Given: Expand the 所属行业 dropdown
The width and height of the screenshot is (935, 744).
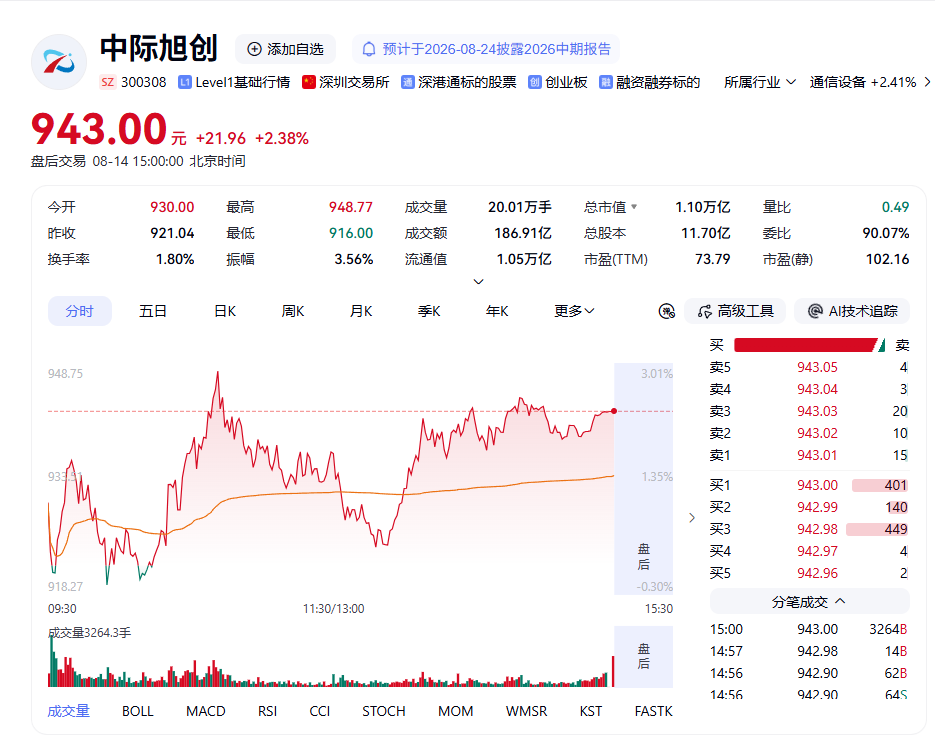Looking at the screenshot, I should coord(760,82).
